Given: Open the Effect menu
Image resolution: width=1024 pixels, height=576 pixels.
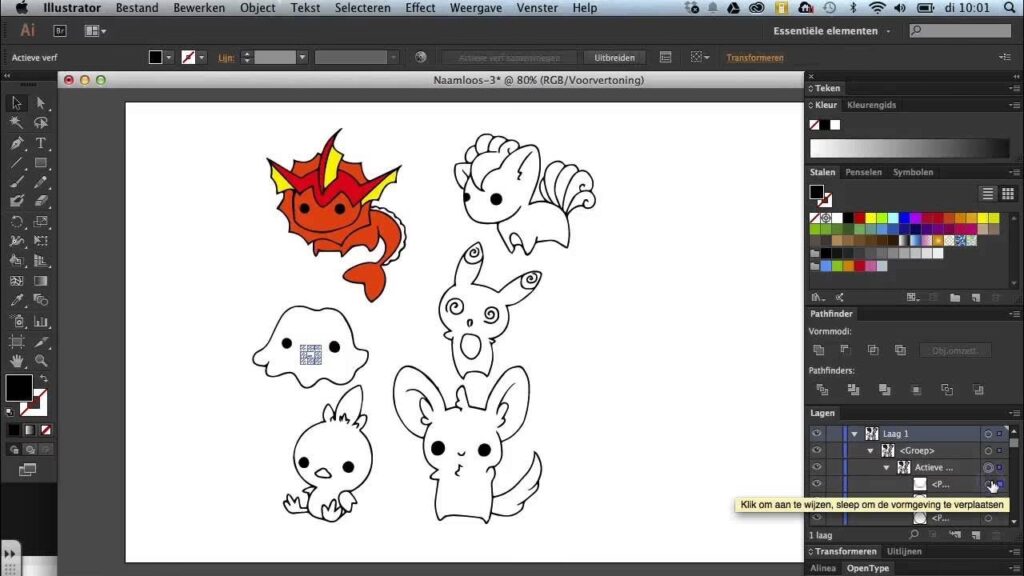Looking at the screenshot, I should (x=420, y=8).
